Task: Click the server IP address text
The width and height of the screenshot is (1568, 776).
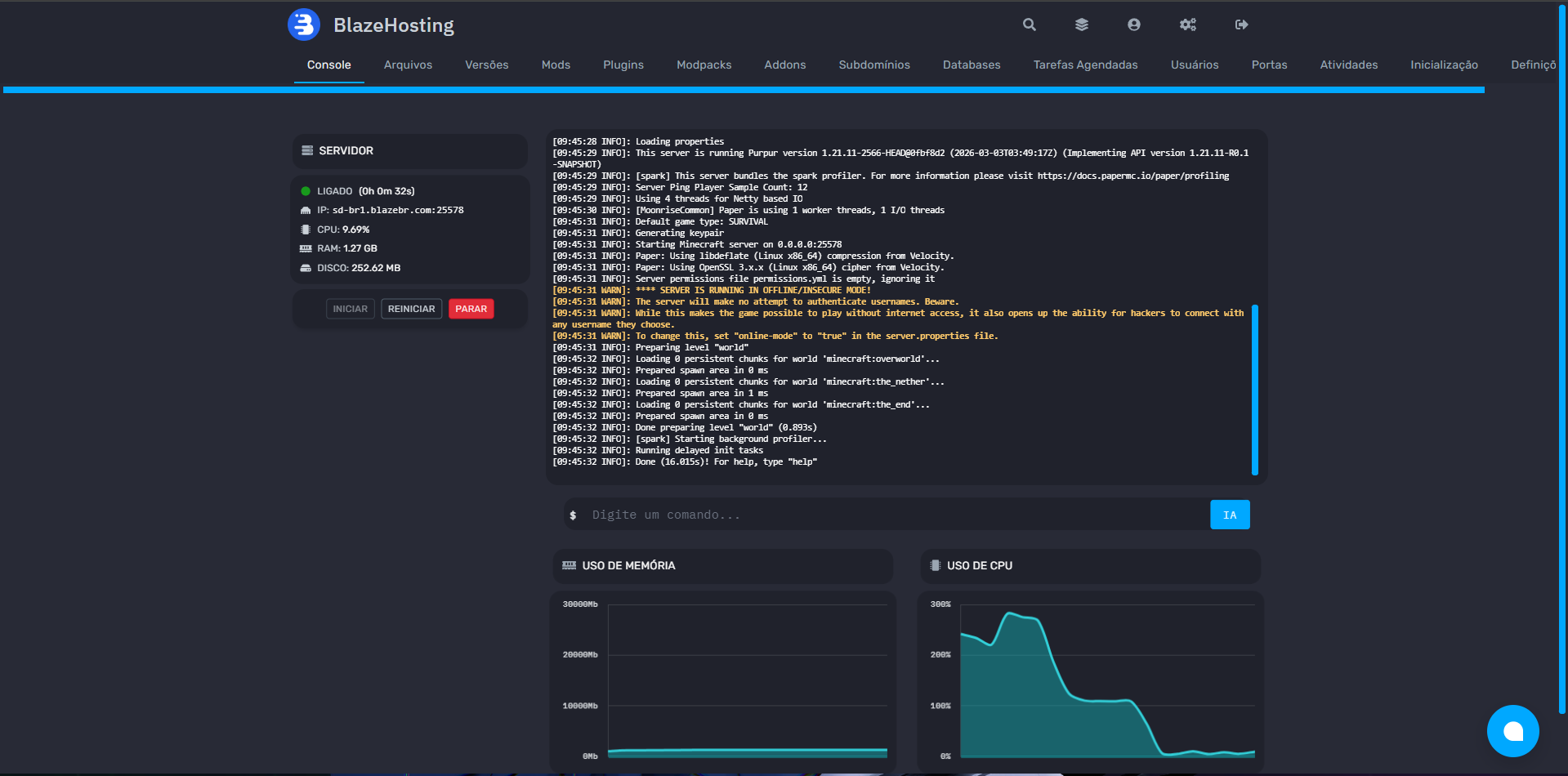Action: coord(397,210)
